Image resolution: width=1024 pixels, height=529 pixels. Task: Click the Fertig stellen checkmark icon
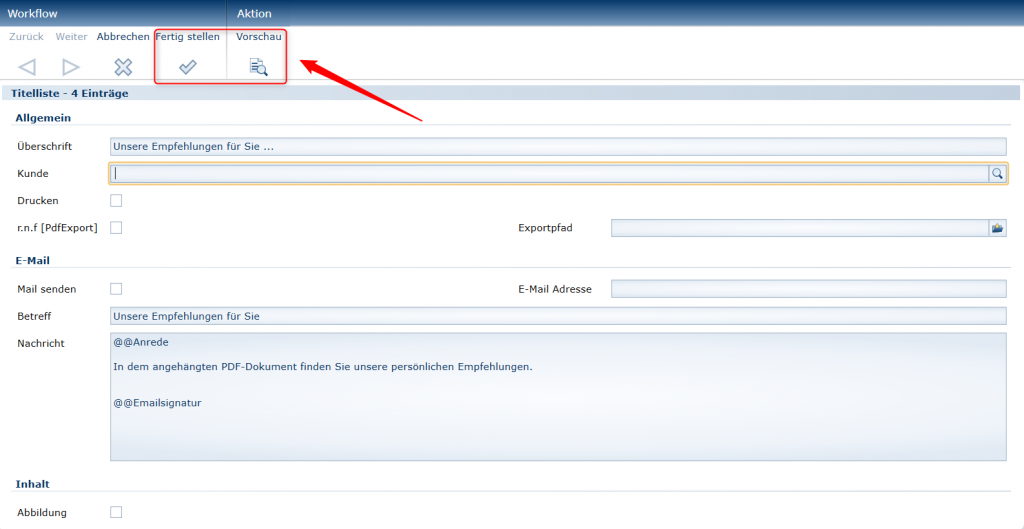point(187,67)
